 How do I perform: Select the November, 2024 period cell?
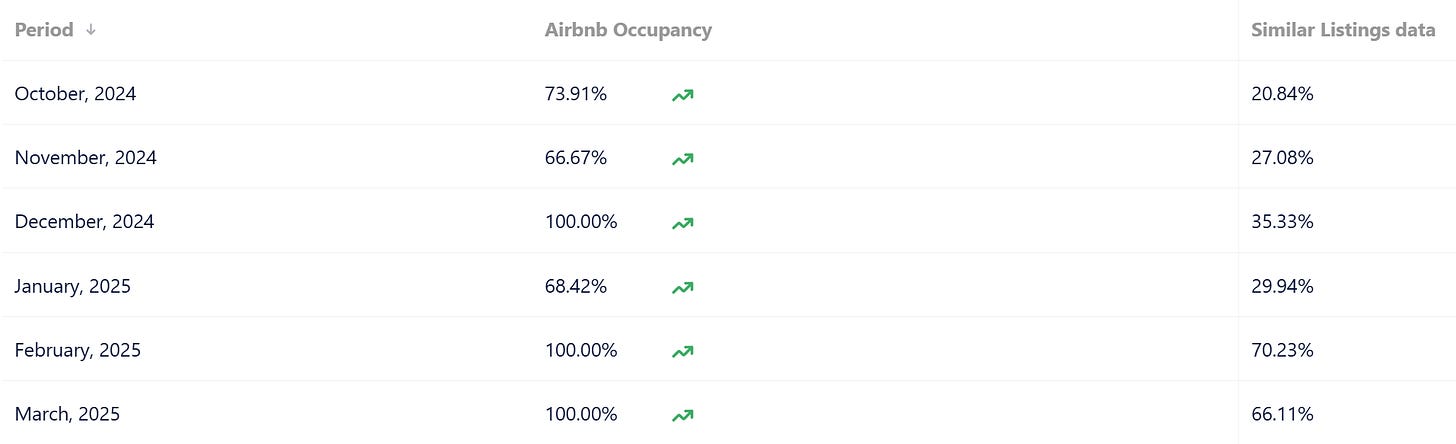(86, 158)
